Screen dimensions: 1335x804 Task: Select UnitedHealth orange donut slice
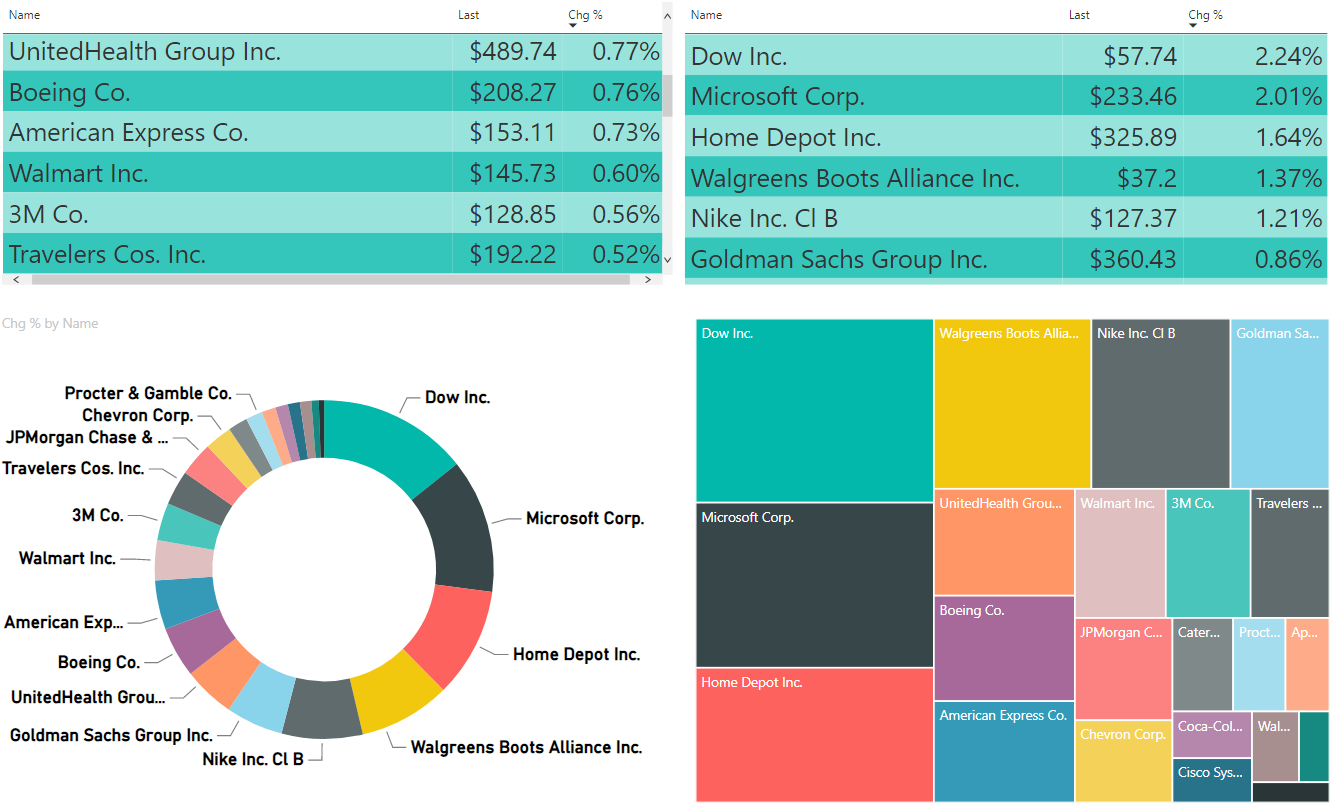[x=226, y=672]
